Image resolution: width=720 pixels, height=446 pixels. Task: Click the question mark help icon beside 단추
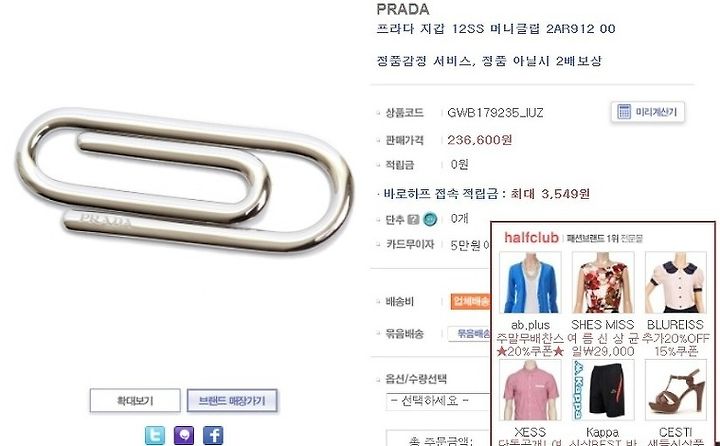click(413, 220)
